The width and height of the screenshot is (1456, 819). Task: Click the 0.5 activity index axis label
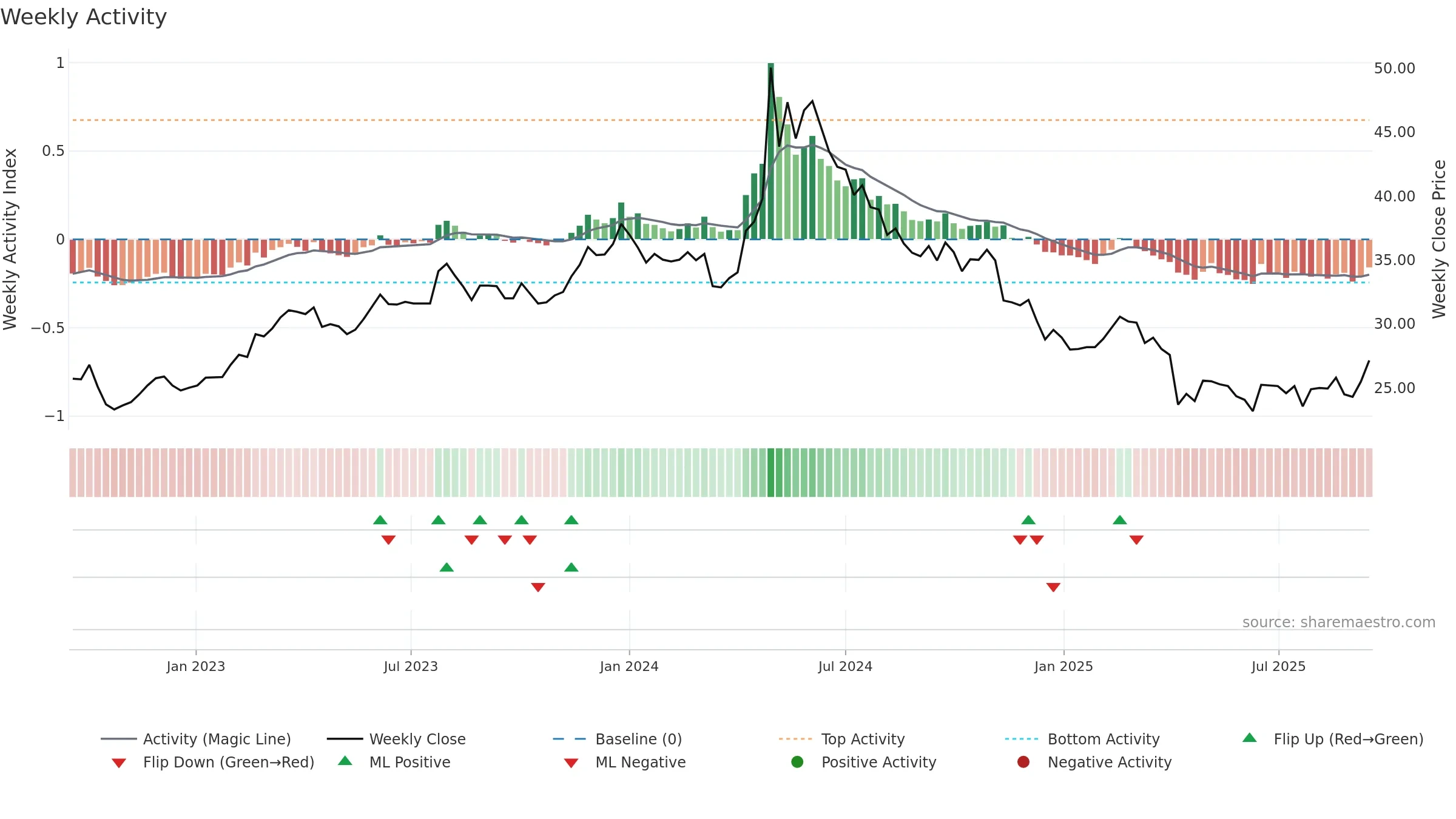[53, 150]
